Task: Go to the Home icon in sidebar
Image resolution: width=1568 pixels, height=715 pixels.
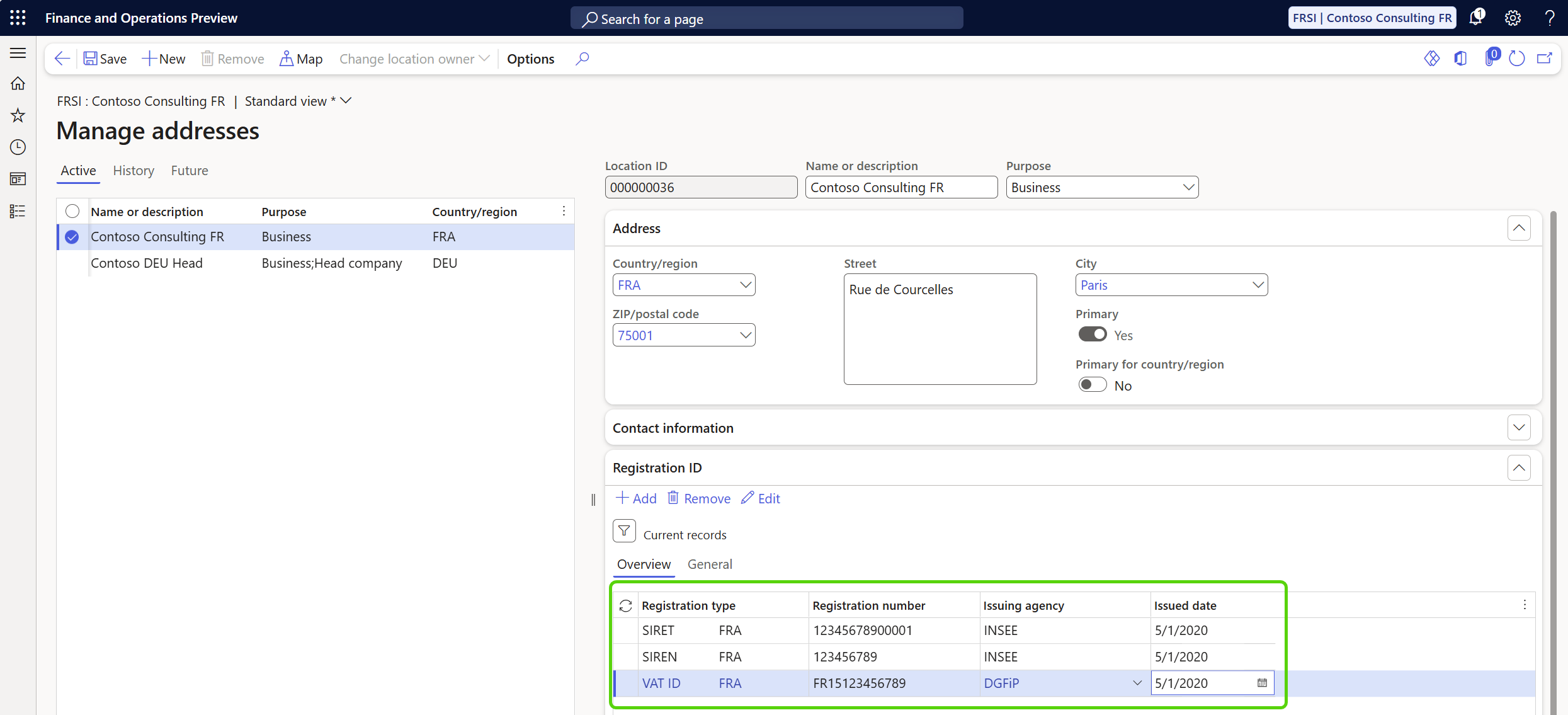Action: click(18, 83)
